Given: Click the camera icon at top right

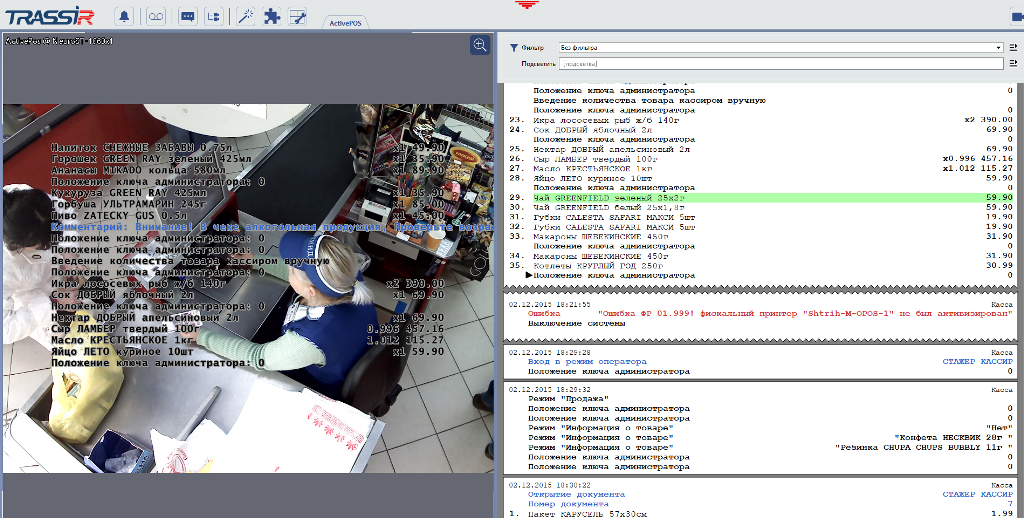Looking at the screenshot, I should coord(1017,16).
